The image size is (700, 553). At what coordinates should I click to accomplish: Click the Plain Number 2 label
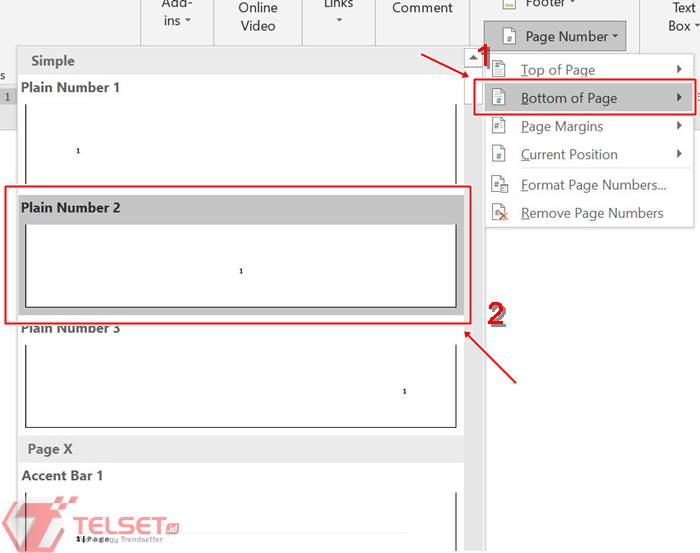(x=71, y=208)
